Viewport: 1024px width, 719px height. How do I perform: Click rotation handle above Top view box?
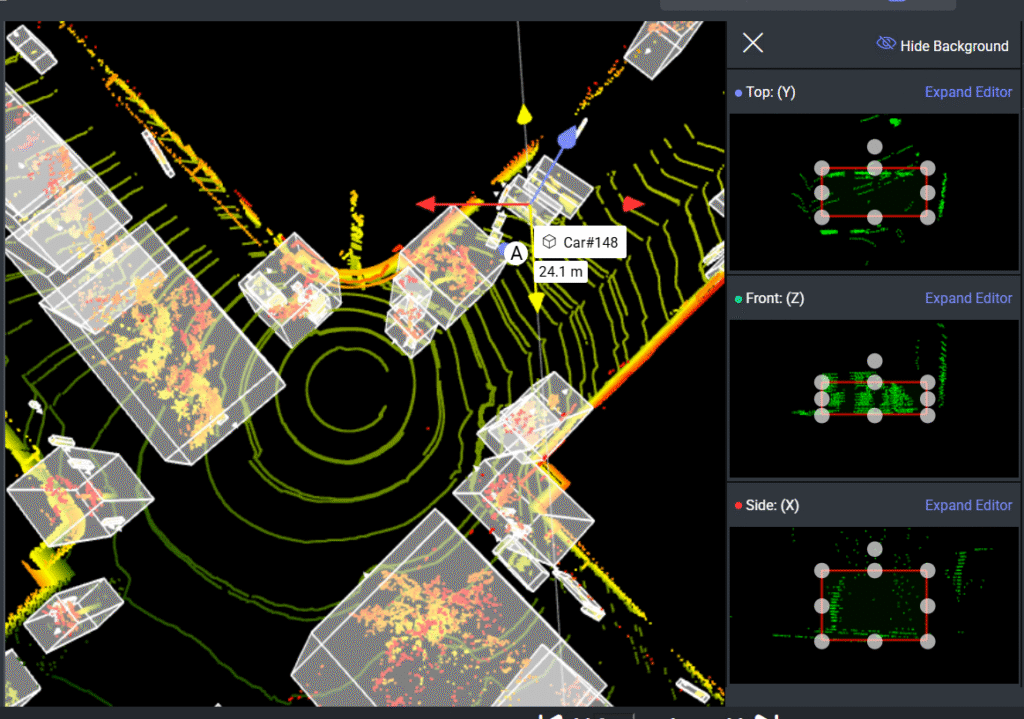(x=875, y=146)
